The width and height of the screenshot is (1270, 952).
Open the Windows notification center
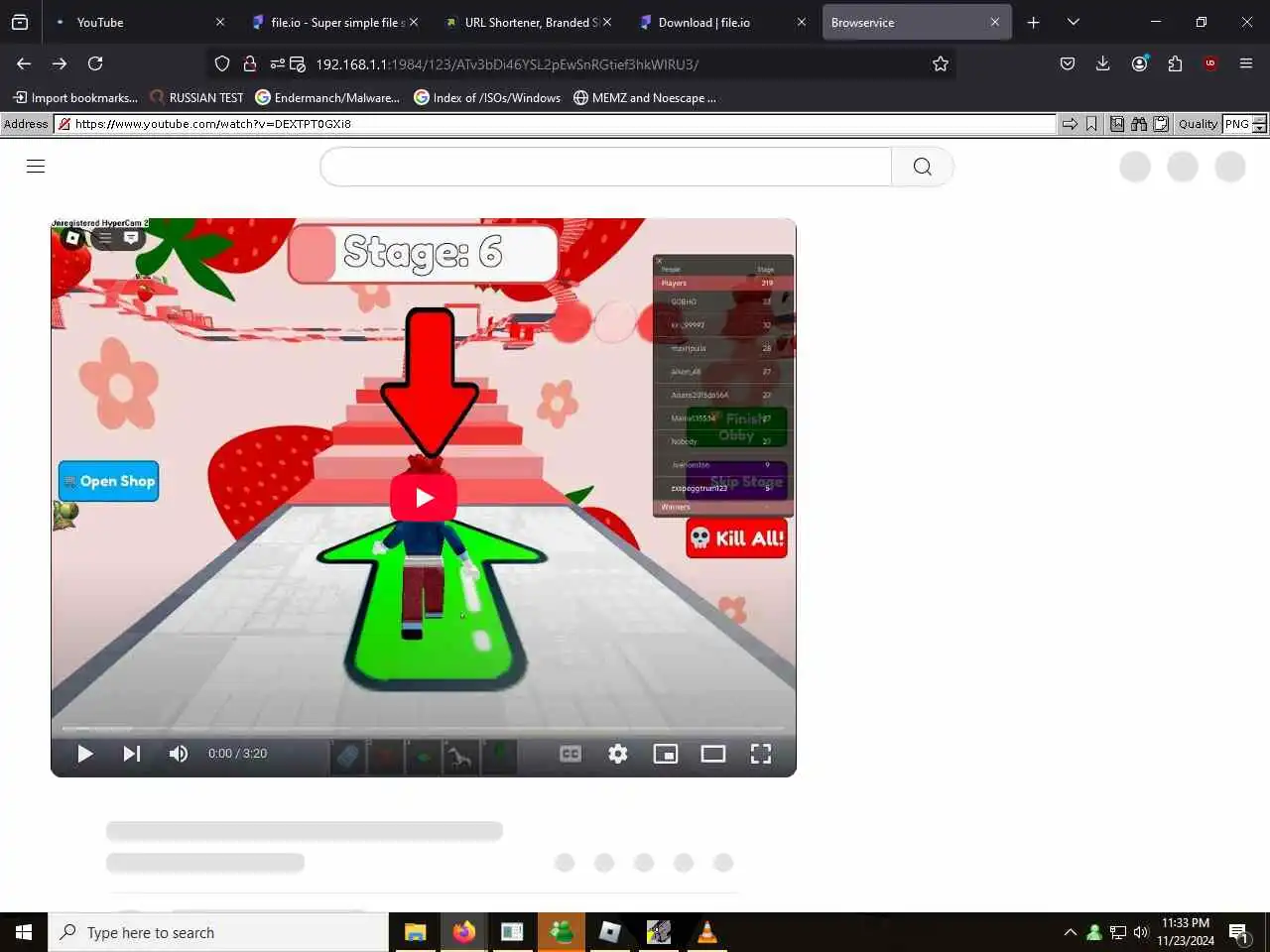(x=1239, y=932)
